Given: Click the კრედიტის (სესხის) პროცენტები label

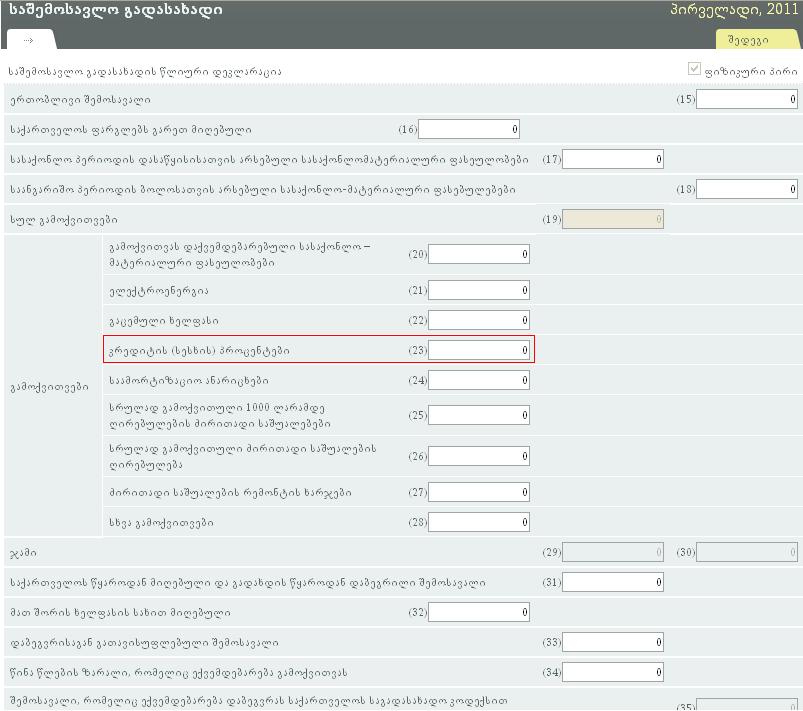Looking at the screenshot, I should [x=199, y=350].
